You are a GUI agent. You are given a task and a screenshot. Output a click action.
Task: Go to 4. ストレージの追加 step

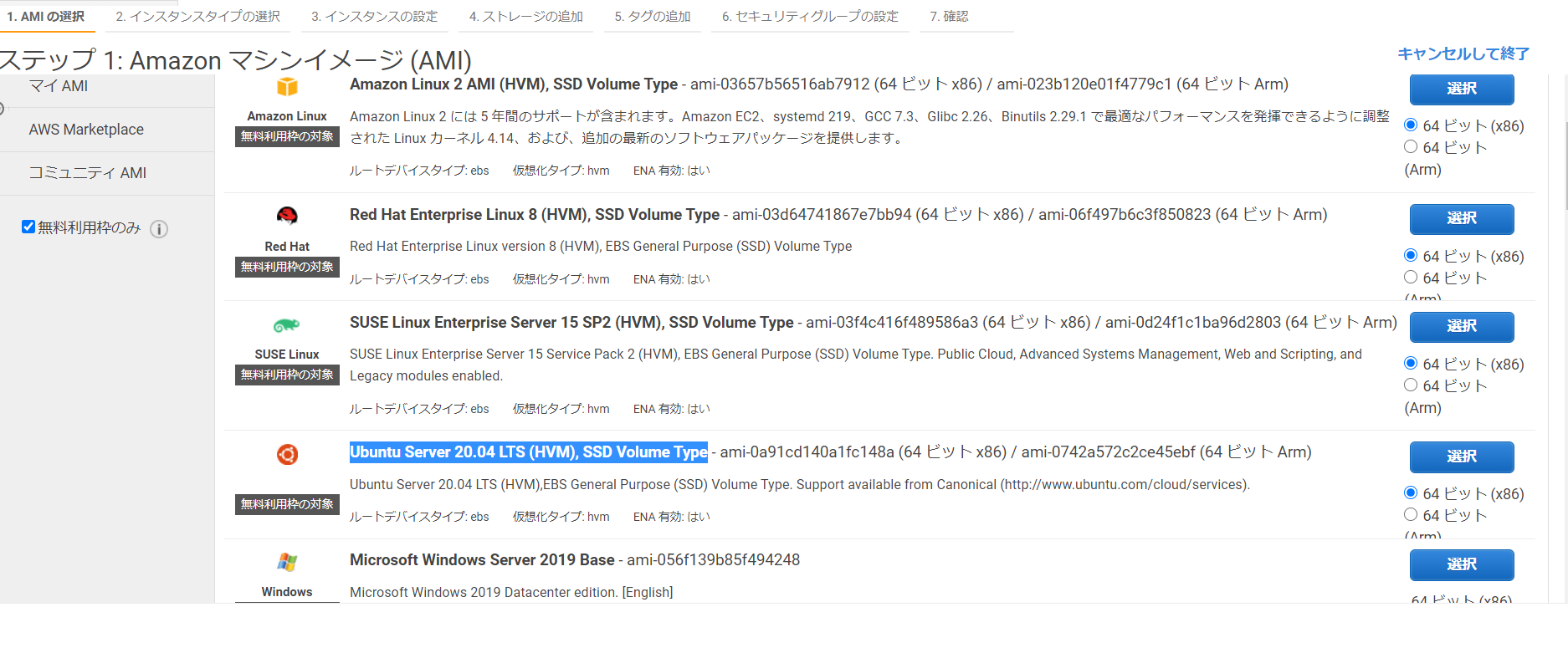526,17
